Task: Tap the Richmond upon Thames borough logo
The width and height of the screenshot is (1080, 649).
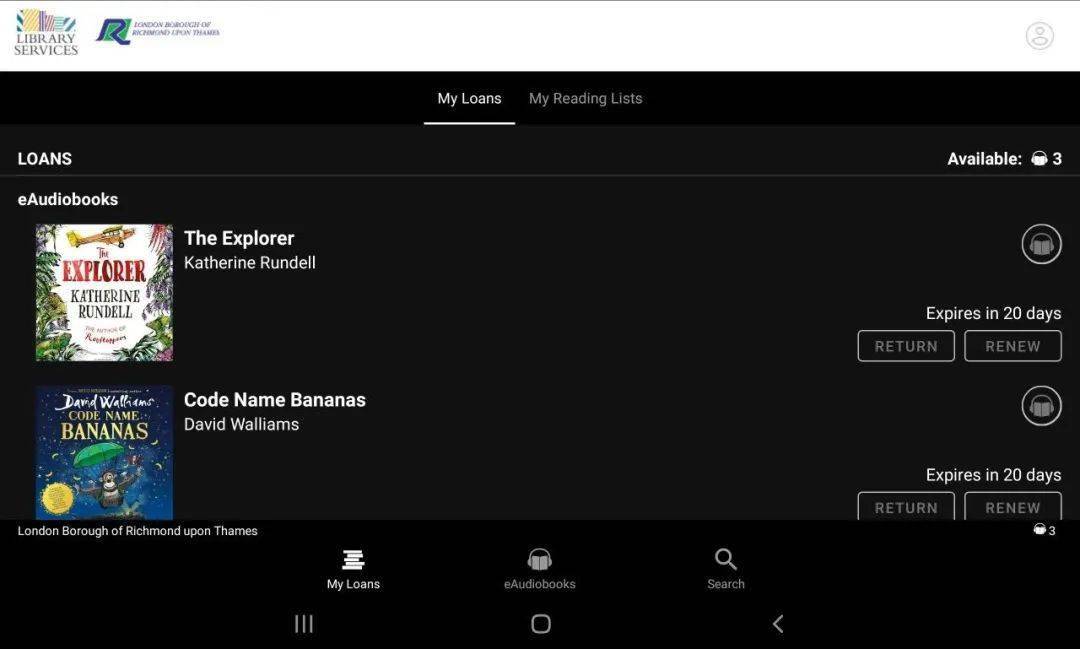Action: 158,32
